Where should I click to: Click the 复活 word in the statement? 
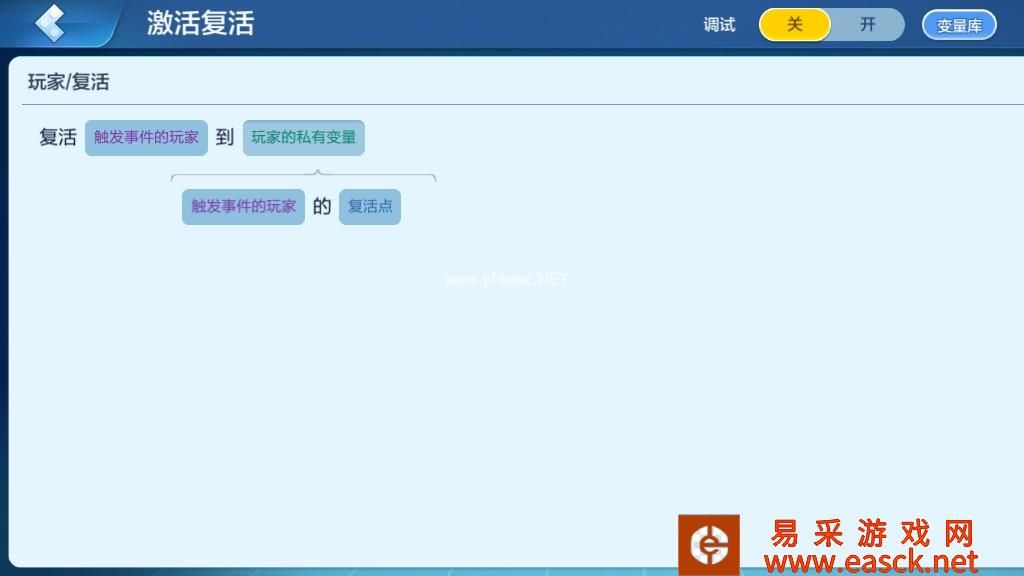[58, 137]
